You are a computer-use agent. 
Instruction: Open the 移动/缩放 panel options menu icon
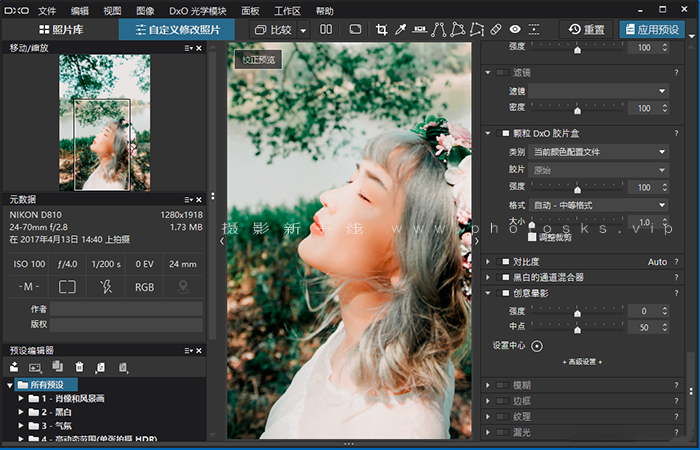coord(188,48)
